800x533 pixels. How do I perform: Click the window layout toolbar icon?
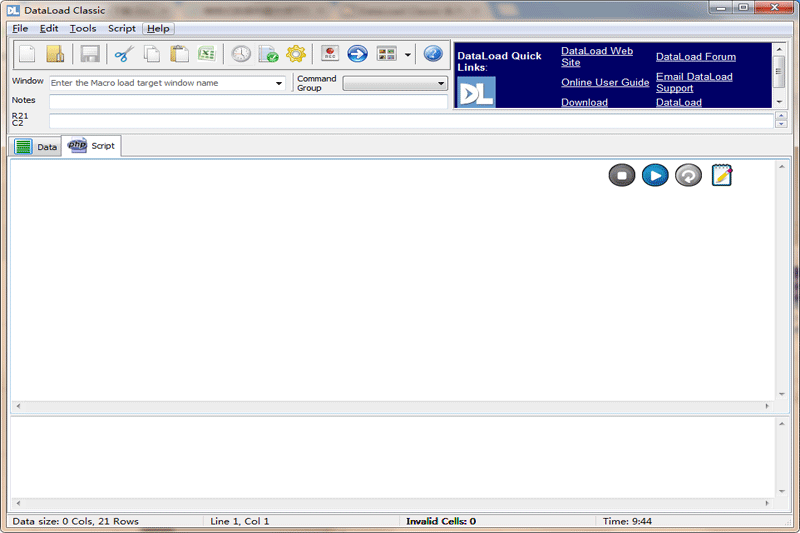coord(386,54)
